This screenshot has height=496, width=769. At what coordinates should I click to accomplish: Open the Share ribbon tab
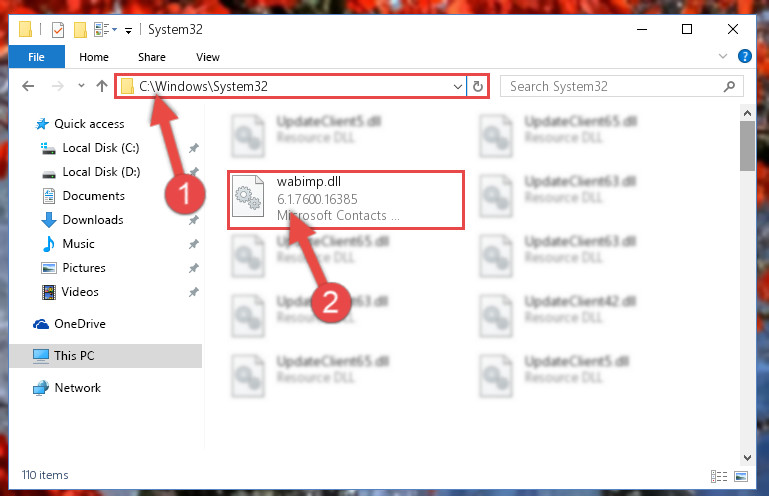click(x=152, y=57)
